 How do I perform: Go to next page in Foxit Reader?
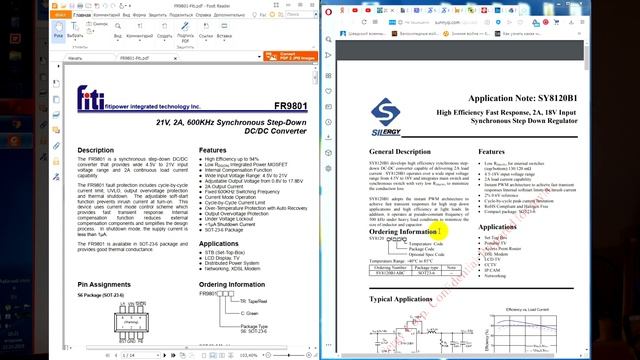point(164,356)
